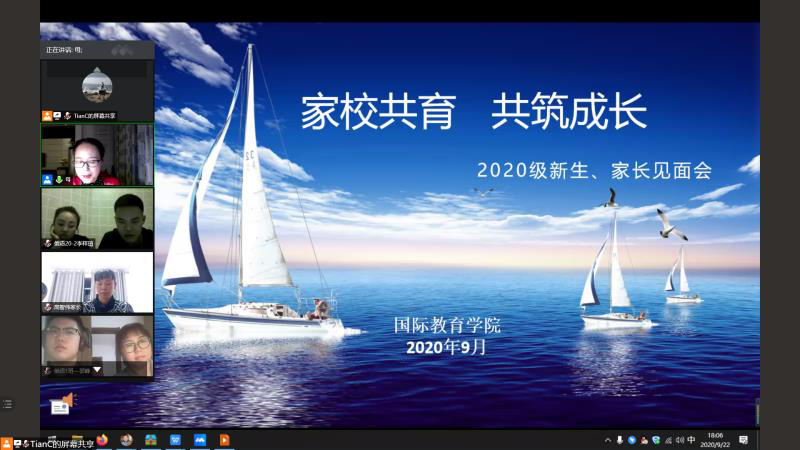Click the list icon at left edge

tap(7, 404)
